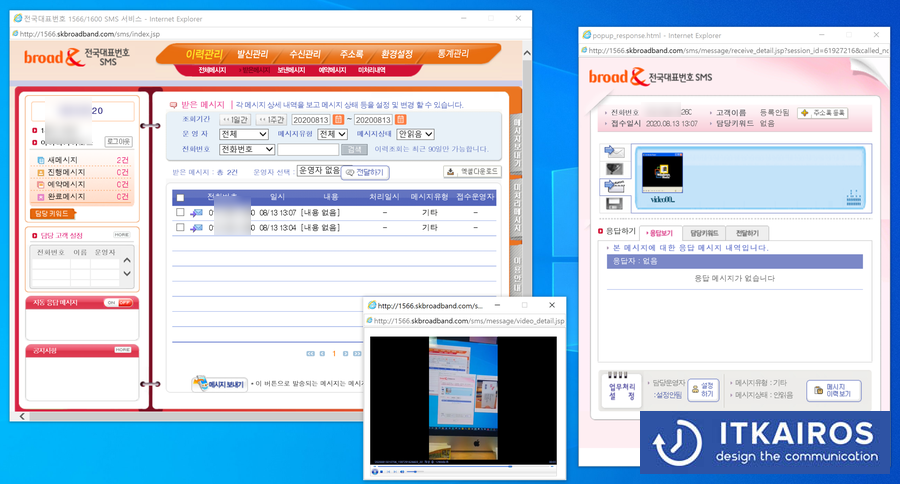This screenshot has width=900, height=484.
Task: Toggle 자동 응답 메시지 ON/OFF switch
Action: pos(119,303)
